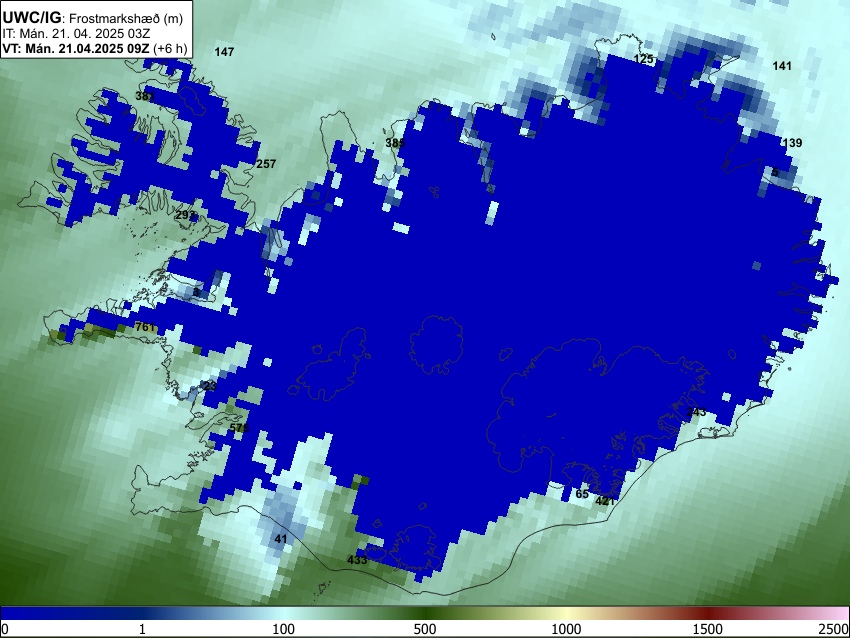Click the station value 575 in the southwest
The height and width of the screenshot is (638, 850).
[x=239, y=428]
